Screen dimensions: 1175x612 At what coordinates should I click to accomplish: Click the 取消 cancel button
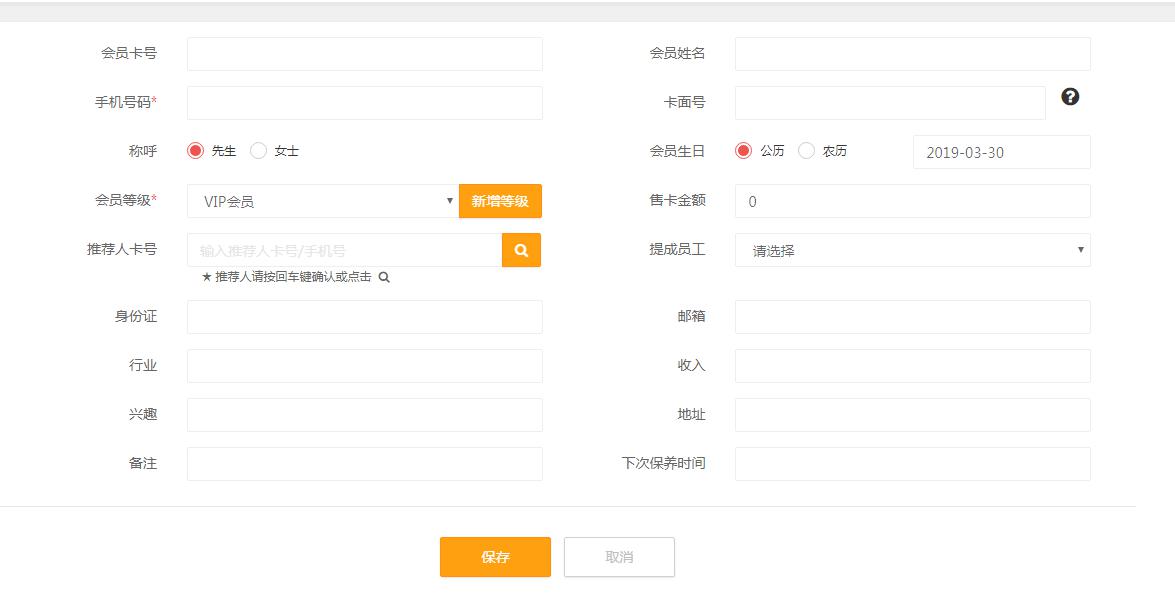[x=619, y=557]
